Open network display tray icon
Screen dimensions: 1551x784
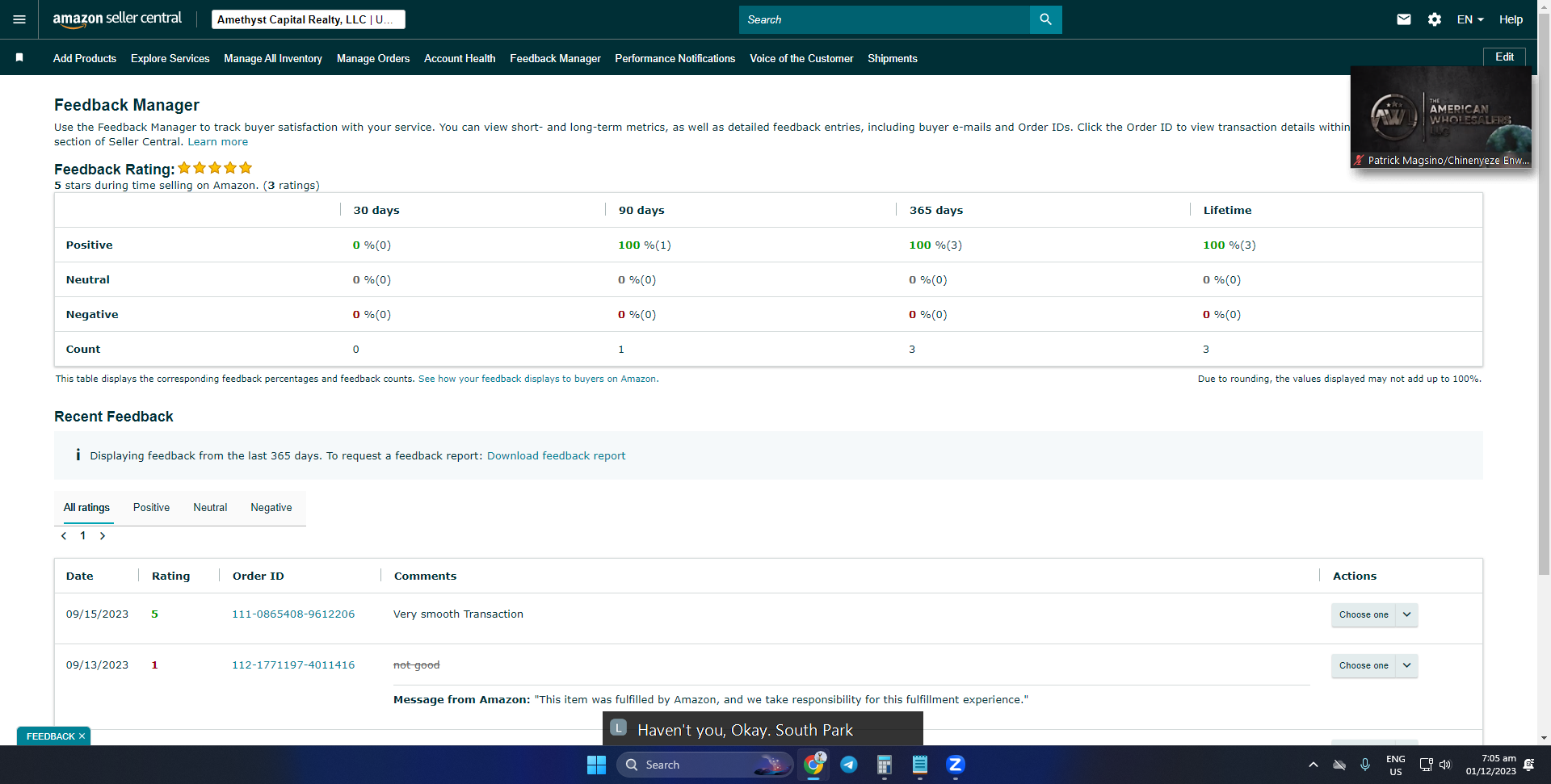click(x=1426, y=765)
